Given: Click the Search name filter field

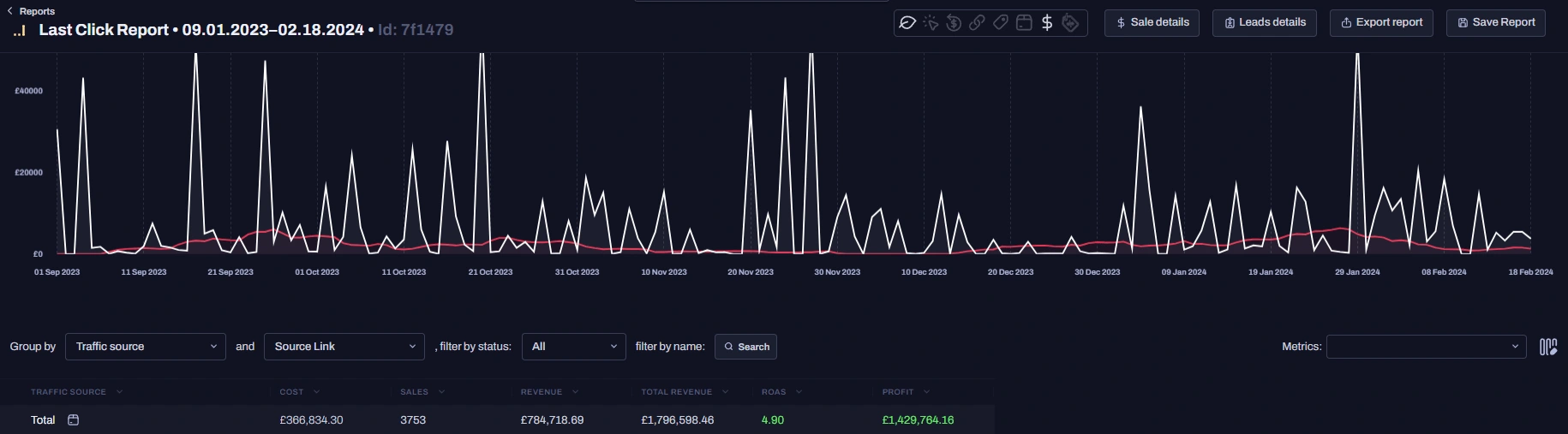Looking at the screenshot, I should [x=745, y=347].
